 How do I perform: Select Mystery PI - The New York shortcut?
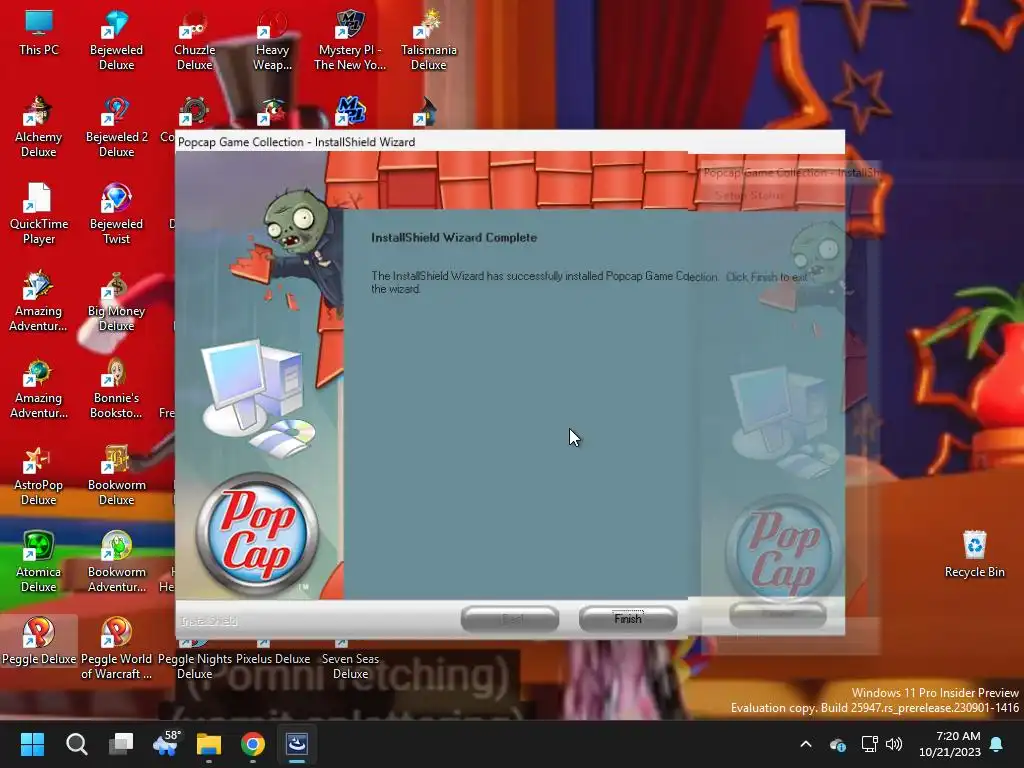pos(350,40)
